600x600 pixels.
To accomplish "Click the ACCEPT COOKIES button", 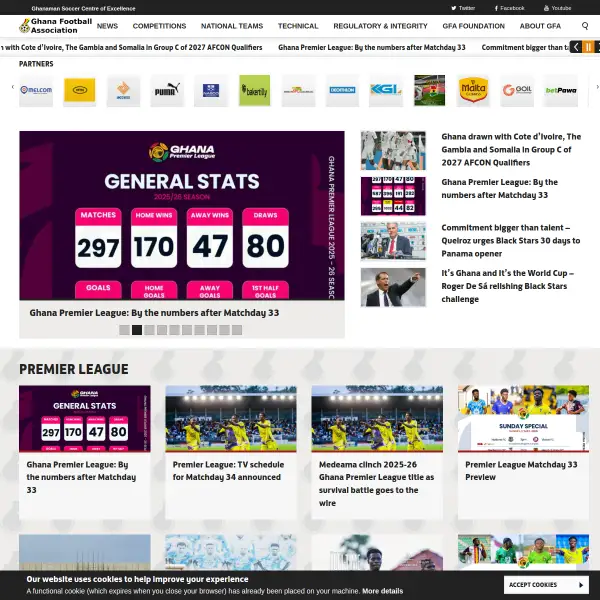I will tap(546, 585).
